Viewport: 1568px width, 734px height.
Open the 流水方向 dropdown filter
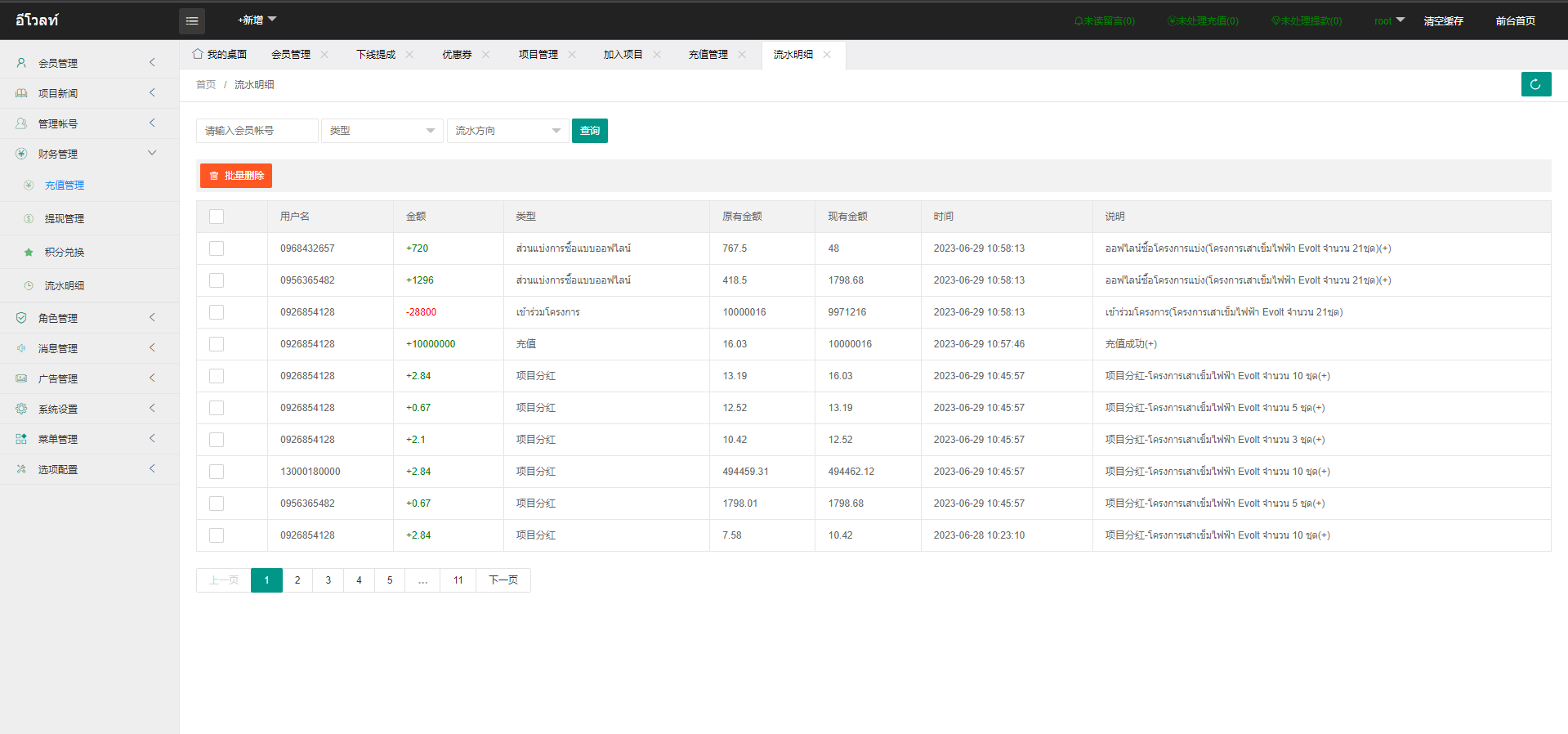pos(507,131)
